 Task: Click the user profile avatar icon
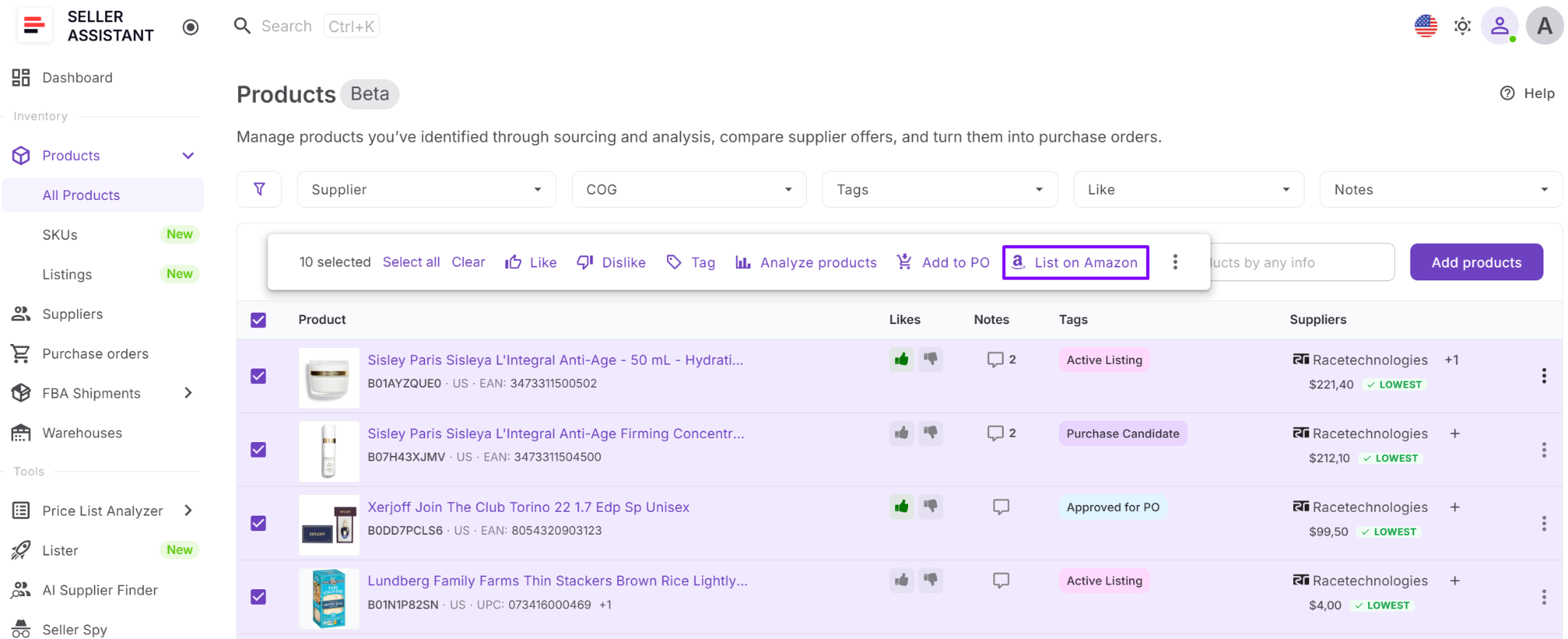[1499, 26]
